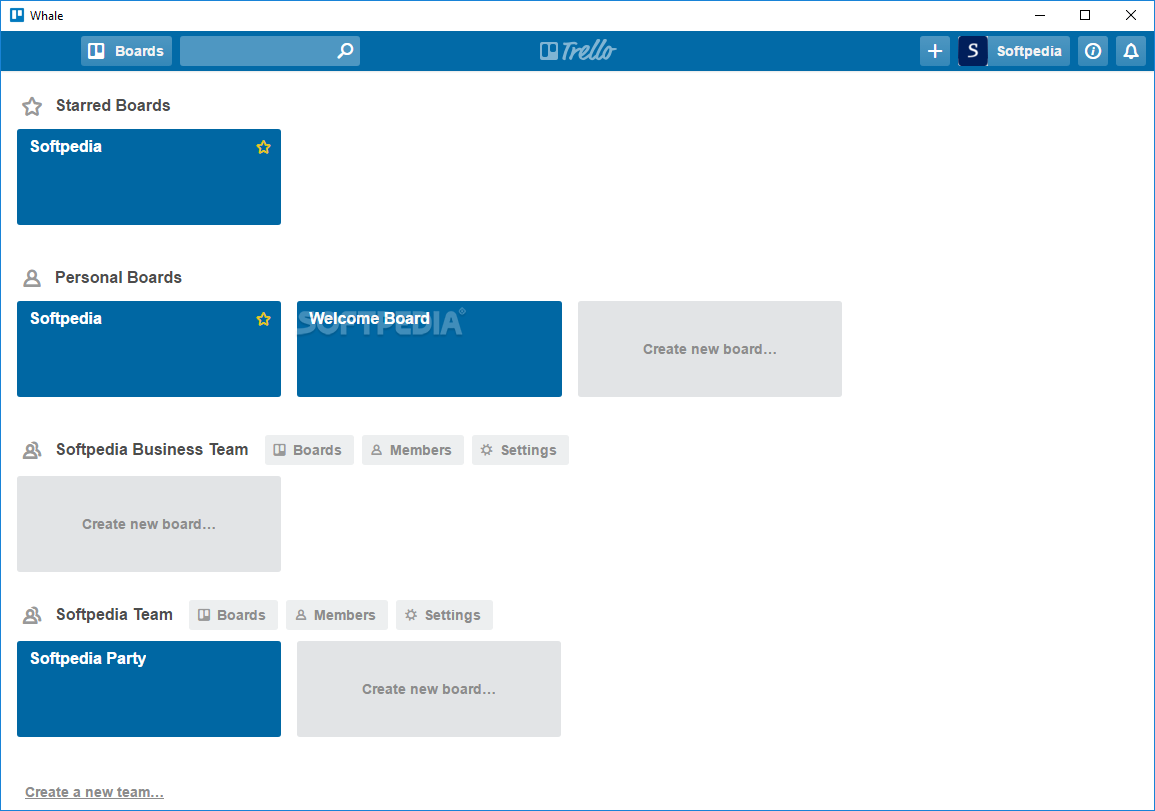Click the Softpedia Business Team heading
Image resolution: width=1155 pixels, height=811 pixels.
[x=152, y=449]
